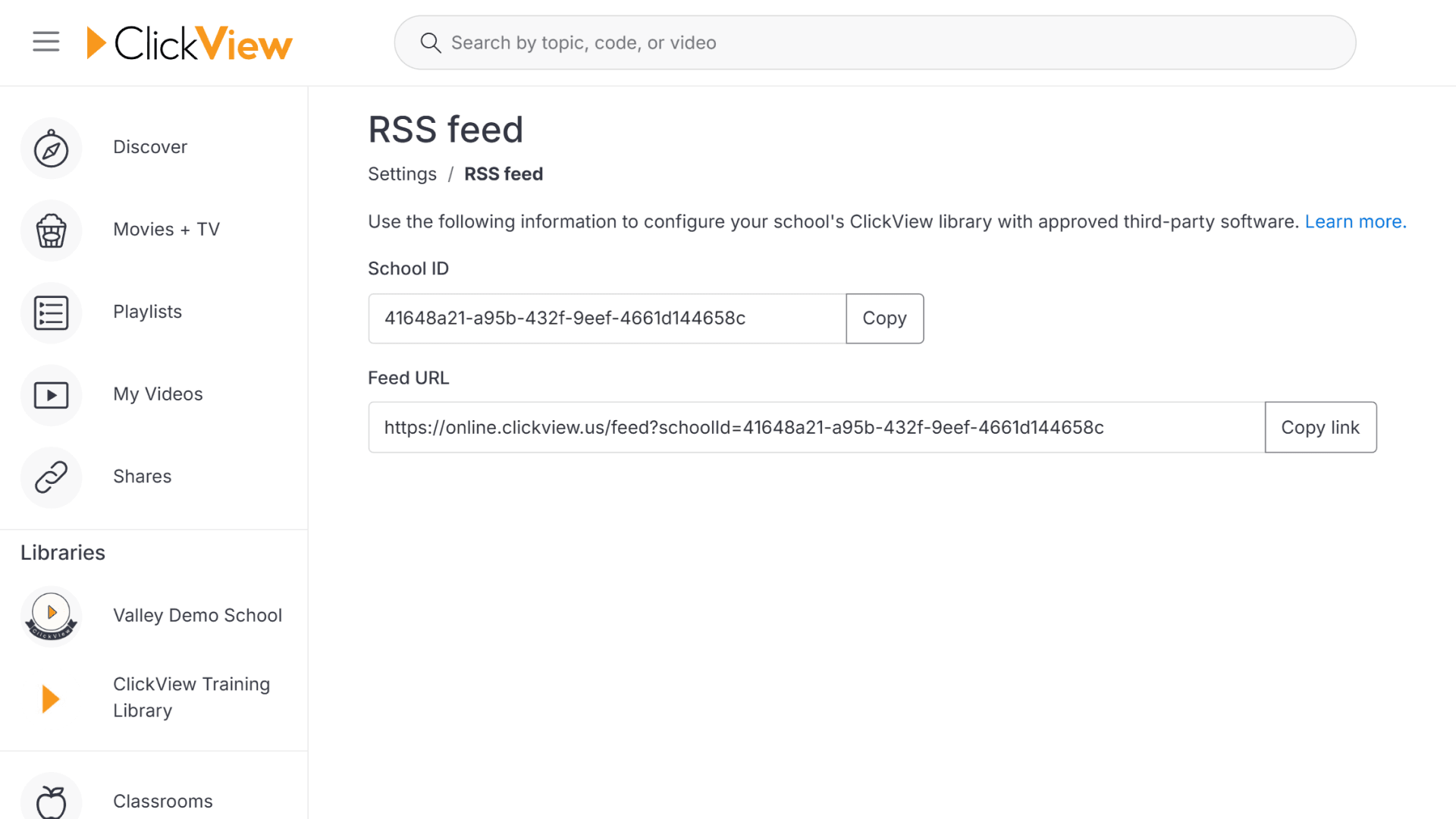Select the RSS feed breadcrumb item
Viewport: 1456px width, 819px height.
click(503, 174)
